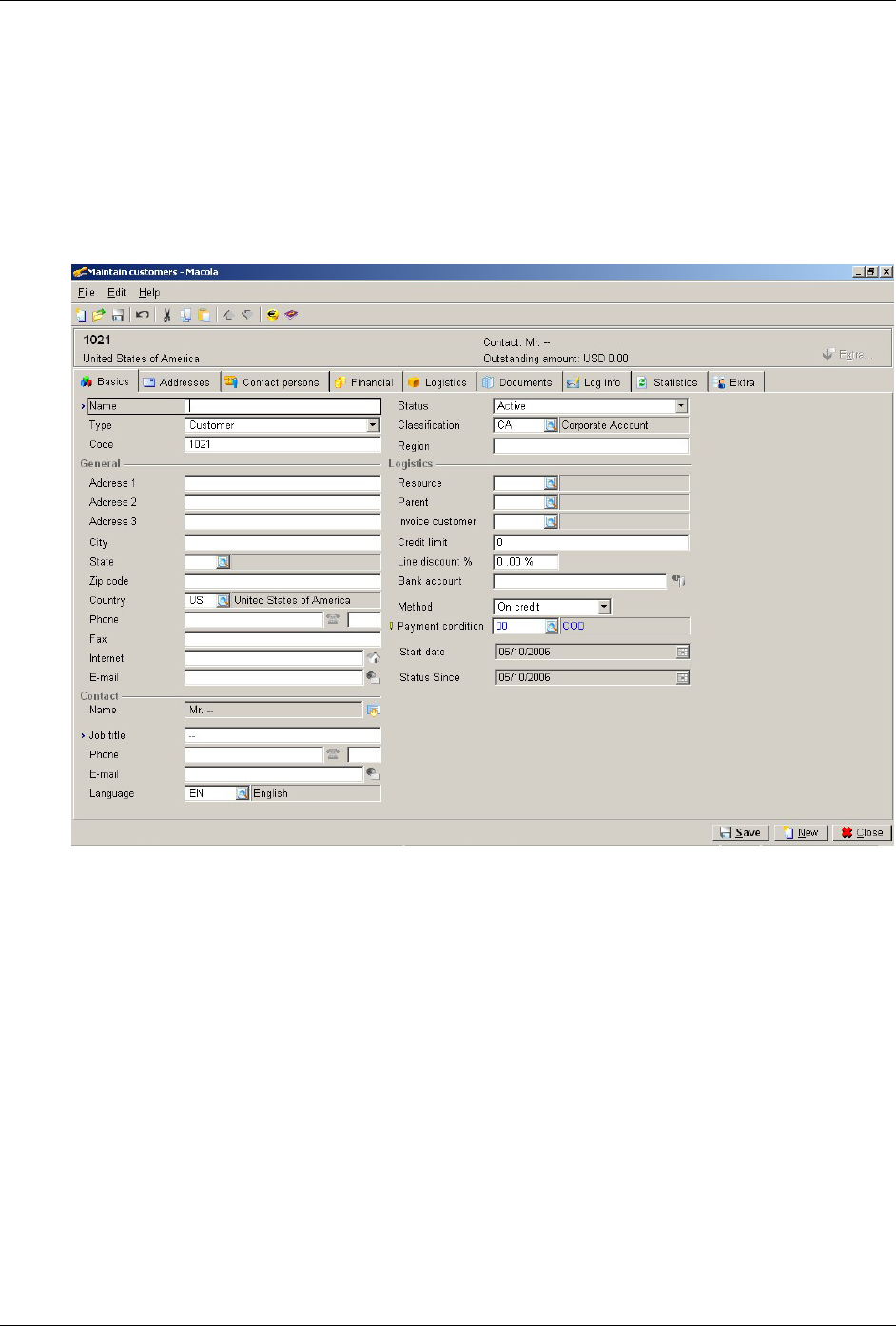Open the Edit menu
Screen dimensions: 896x1326
[x=116, y=293]
